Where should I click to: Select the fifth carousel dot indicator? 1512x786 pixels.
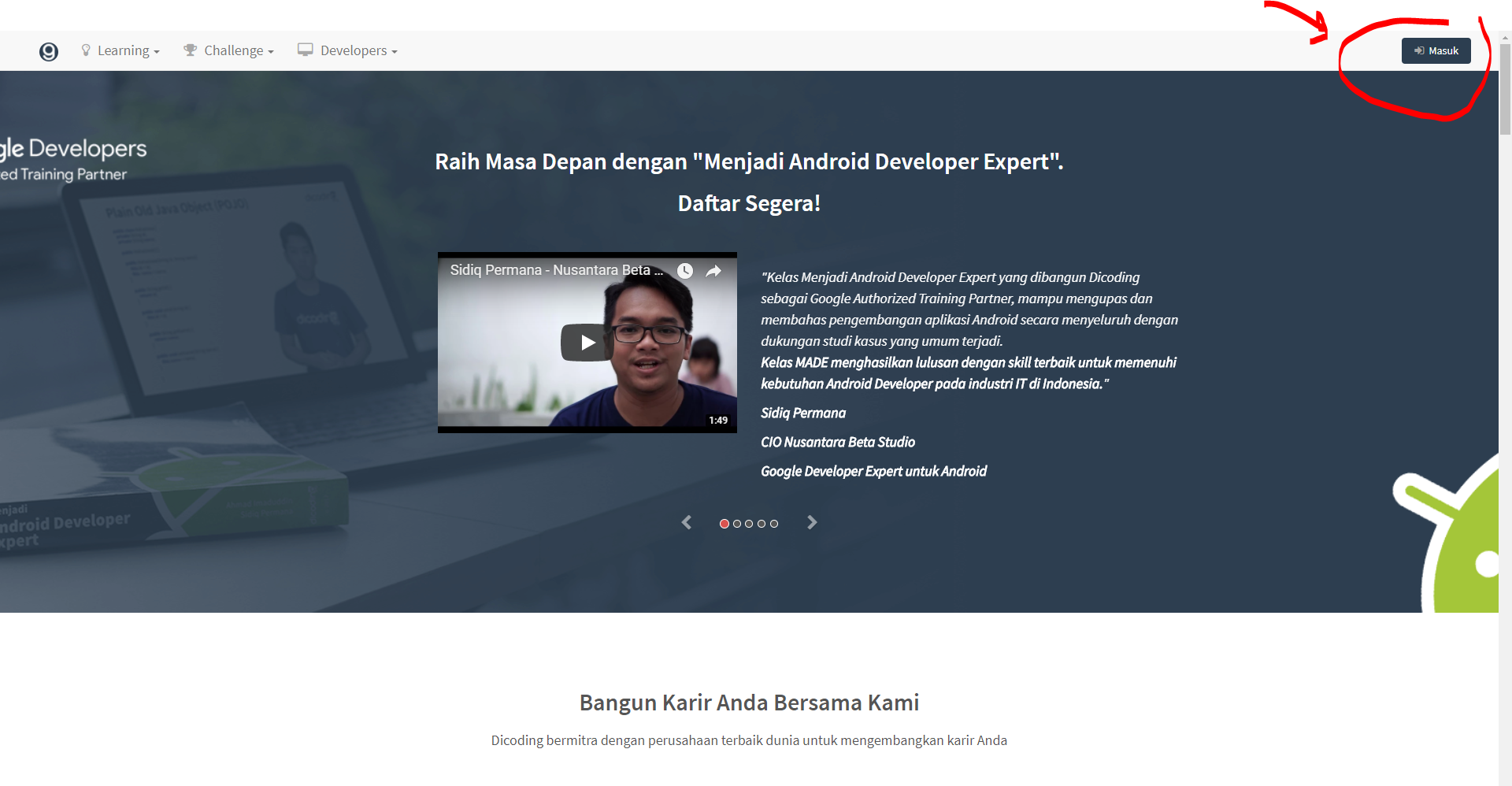coord(774,524)
